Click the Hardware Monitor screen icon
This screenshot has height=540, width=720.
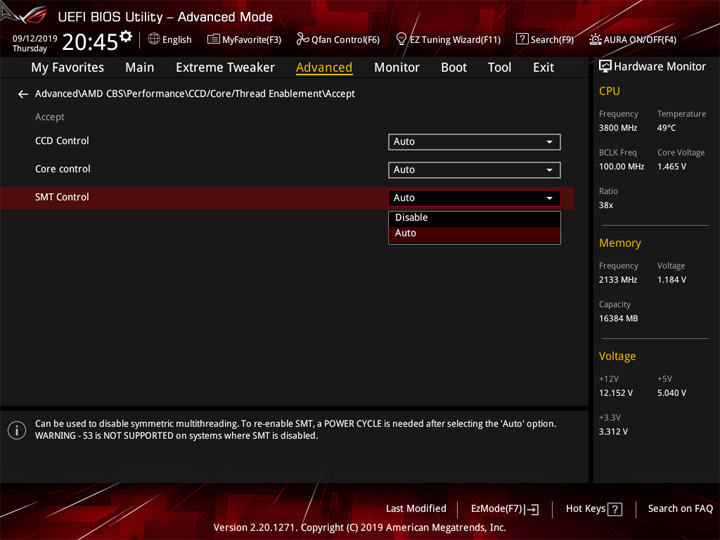pyautogui.click(x=605, y=67)
